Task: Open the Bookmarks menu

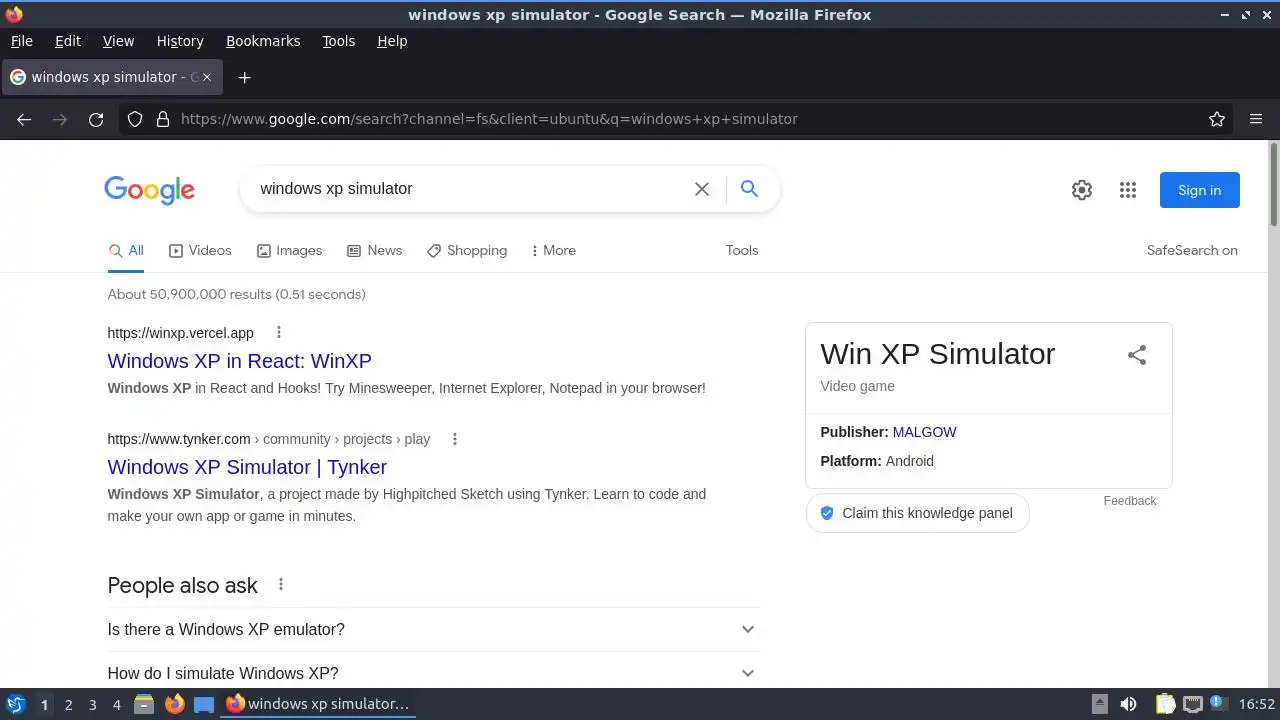Action: tap(263, 41)
